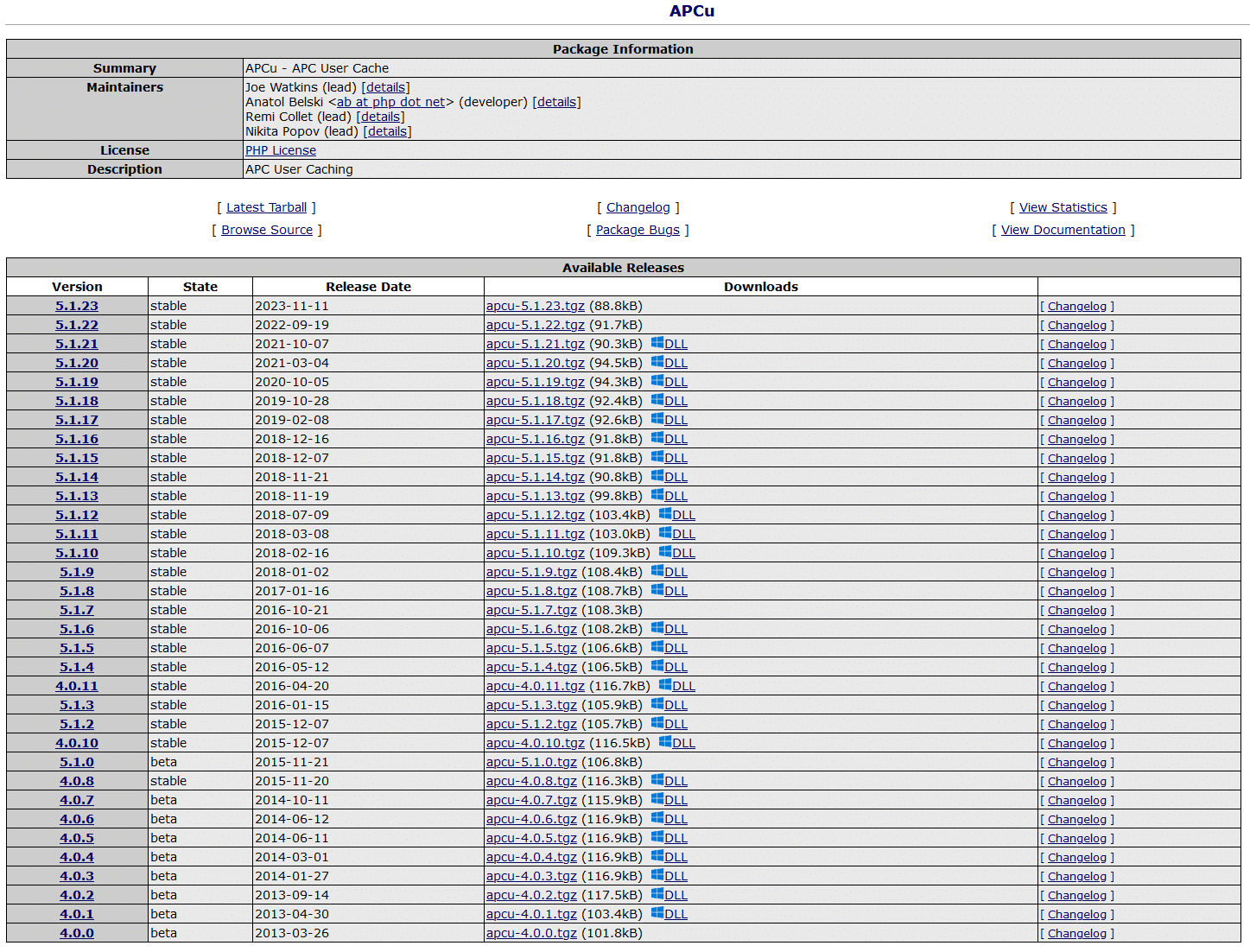
Task: Open the DLL download for apcu 5.1.18
Action: (x=669, y=401)
